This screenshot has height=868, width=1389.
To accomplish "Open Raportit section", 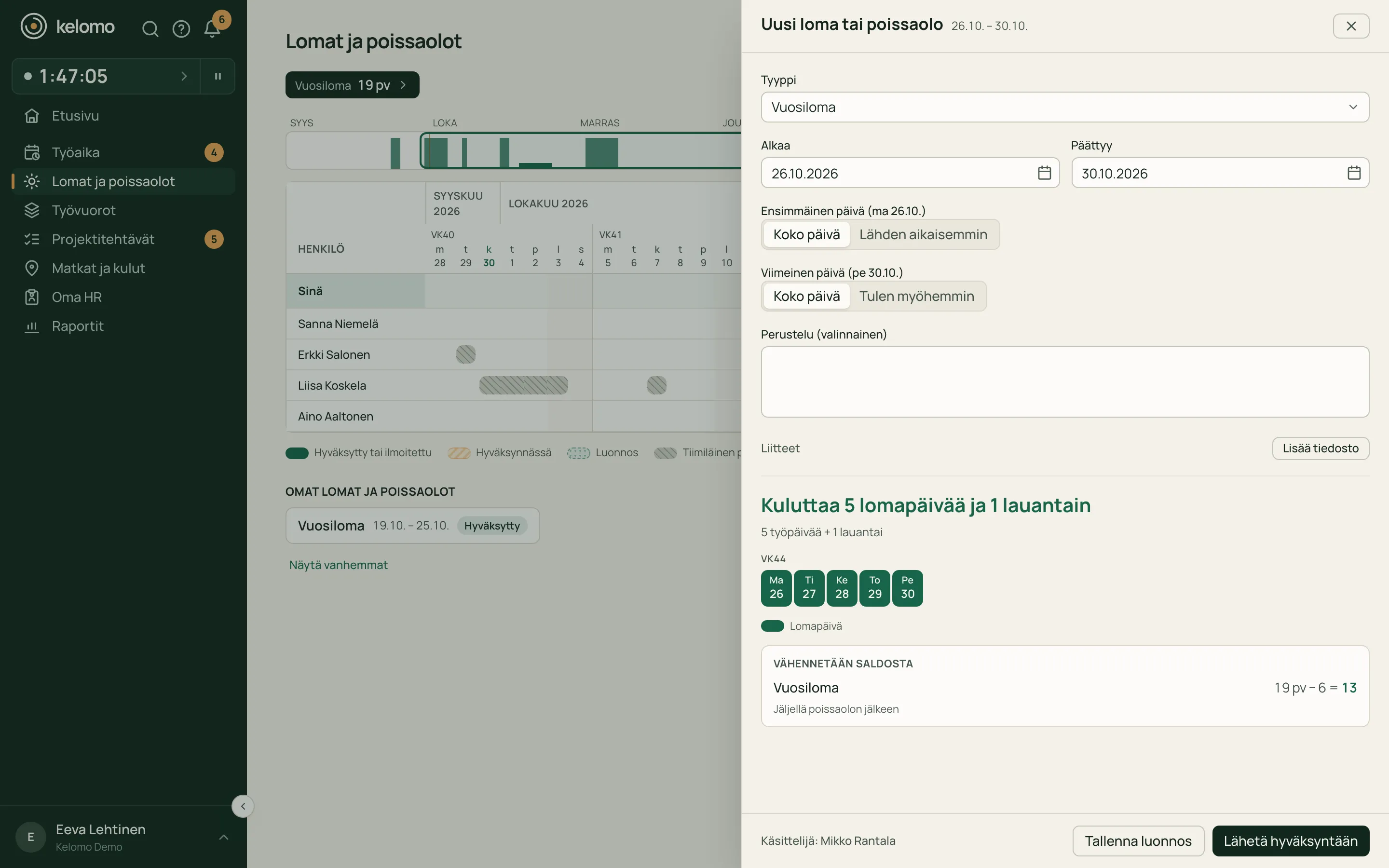I will point(123,326).
